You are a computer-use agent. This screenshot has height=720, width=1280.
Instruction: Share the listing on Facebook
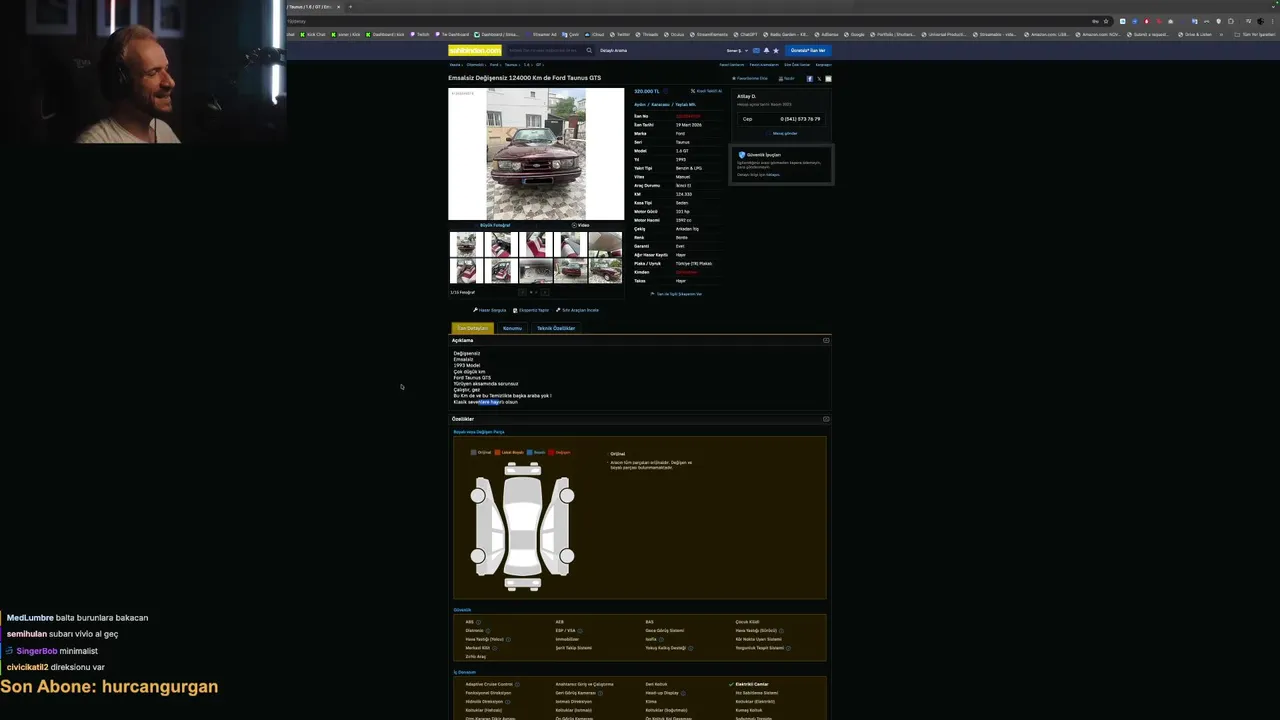(x=810, y=78)
